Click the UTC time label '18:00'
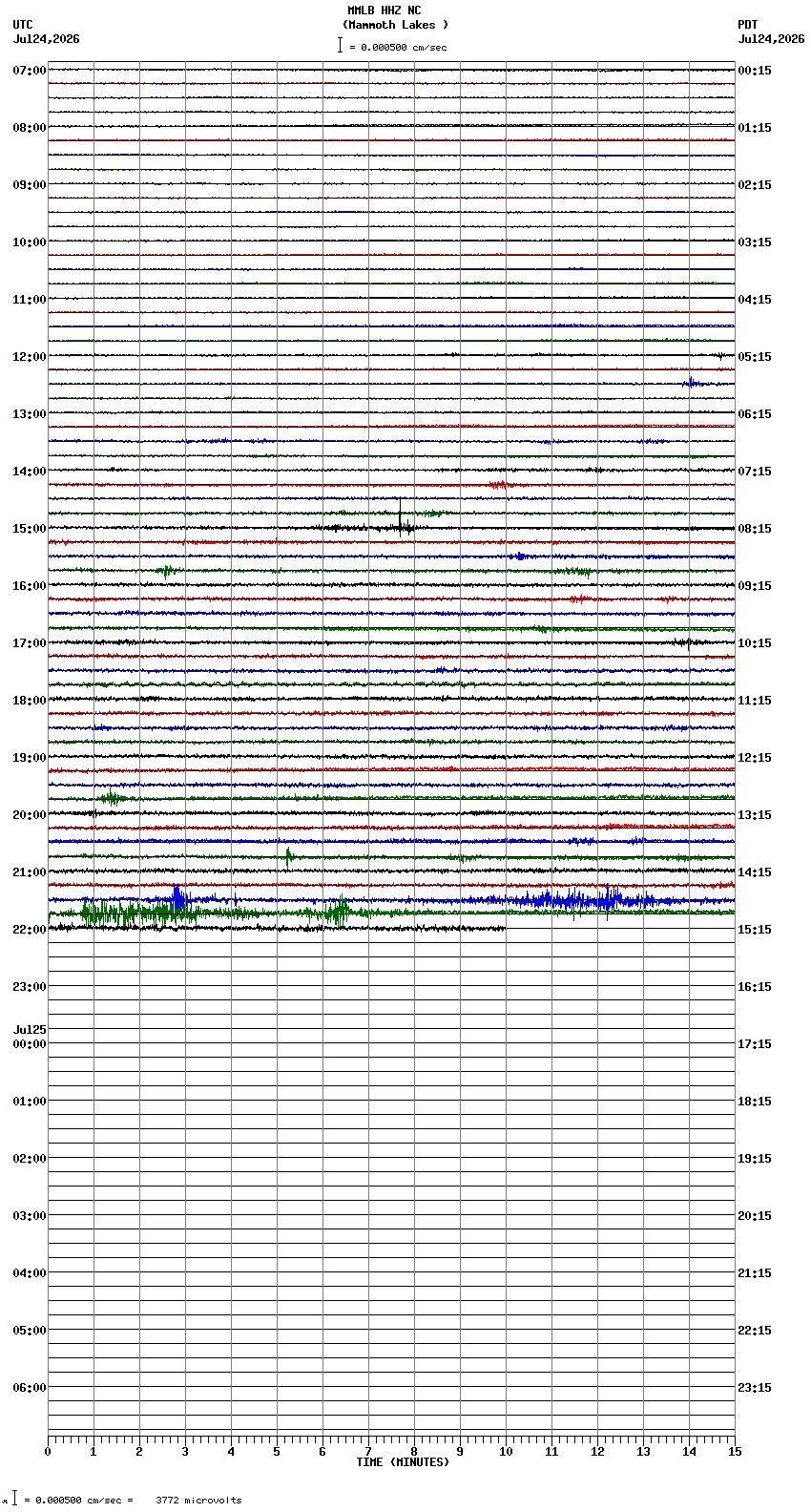The width and height of the screenshot is (811, 1512). (30, 701)
